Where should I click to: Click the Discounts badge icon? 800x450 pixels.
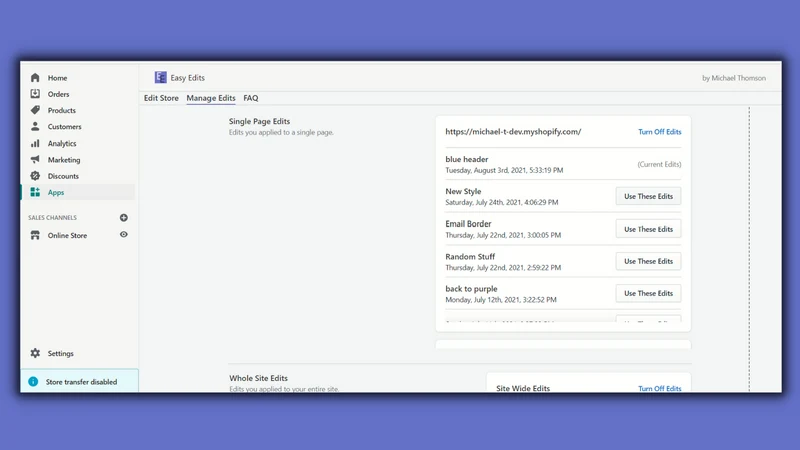click(35, 176)
